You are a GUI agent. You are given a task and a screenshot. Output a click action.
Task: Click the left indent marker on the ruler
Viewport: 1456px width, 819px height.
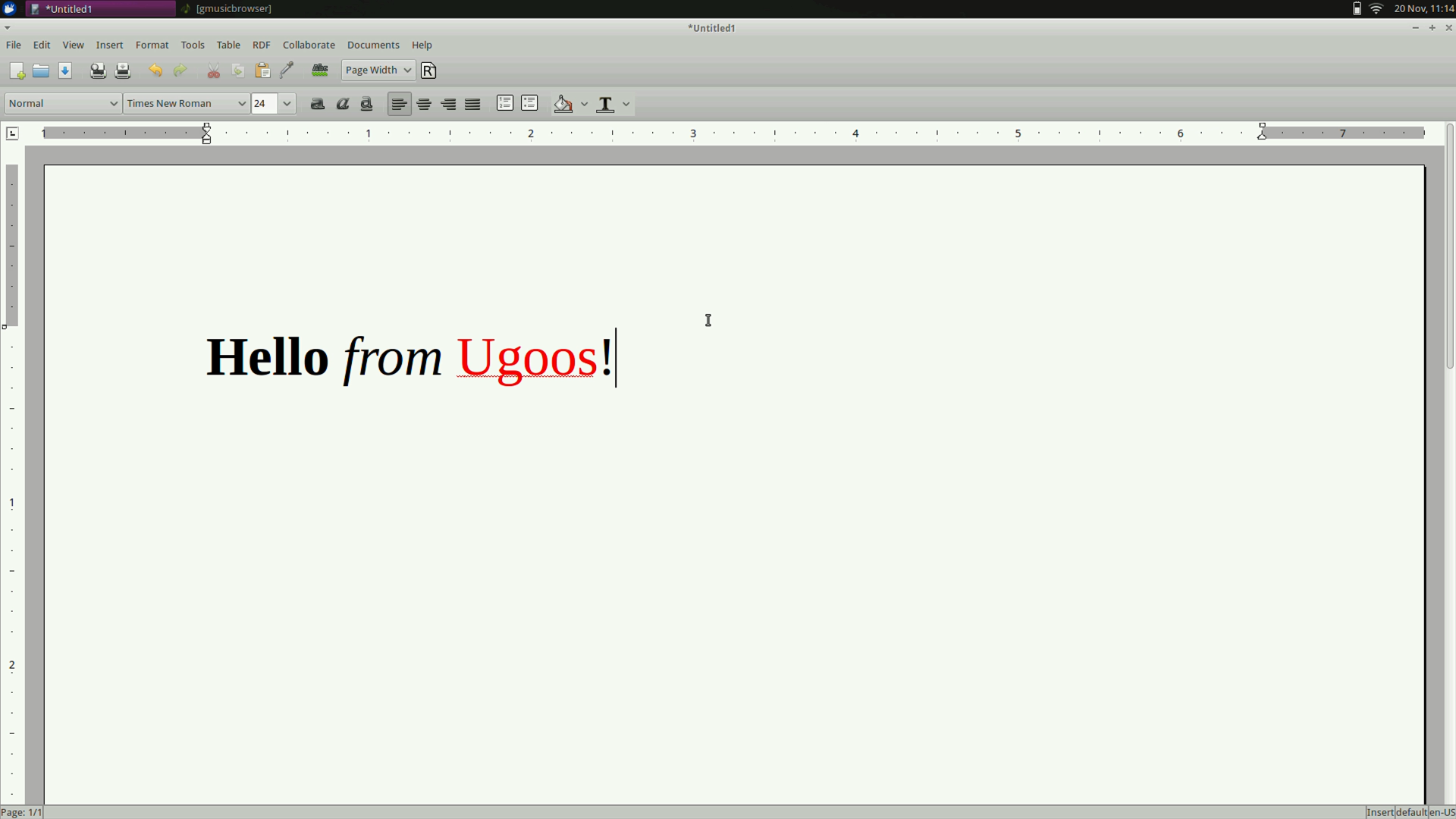coord(207,134)
